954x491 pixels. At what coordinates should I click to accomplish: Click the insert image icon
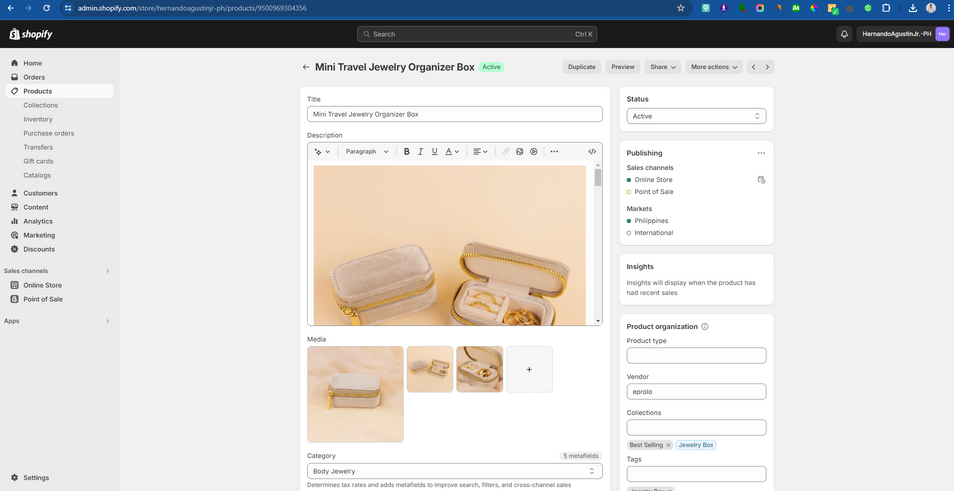pyautogui.click(x=520, y=151)
